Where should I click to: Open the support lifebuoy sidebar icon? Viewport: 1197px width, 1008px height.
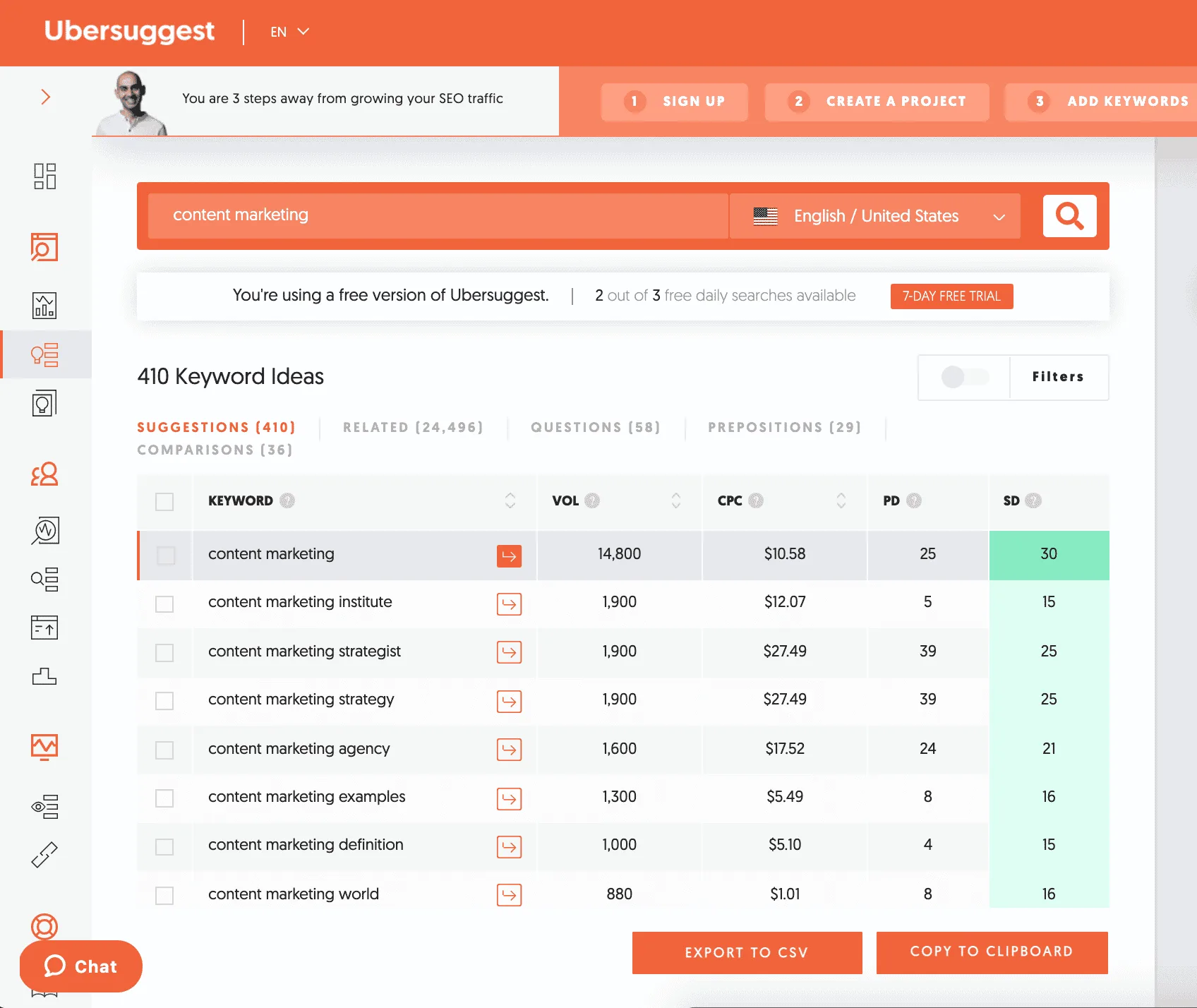[44, 926]
